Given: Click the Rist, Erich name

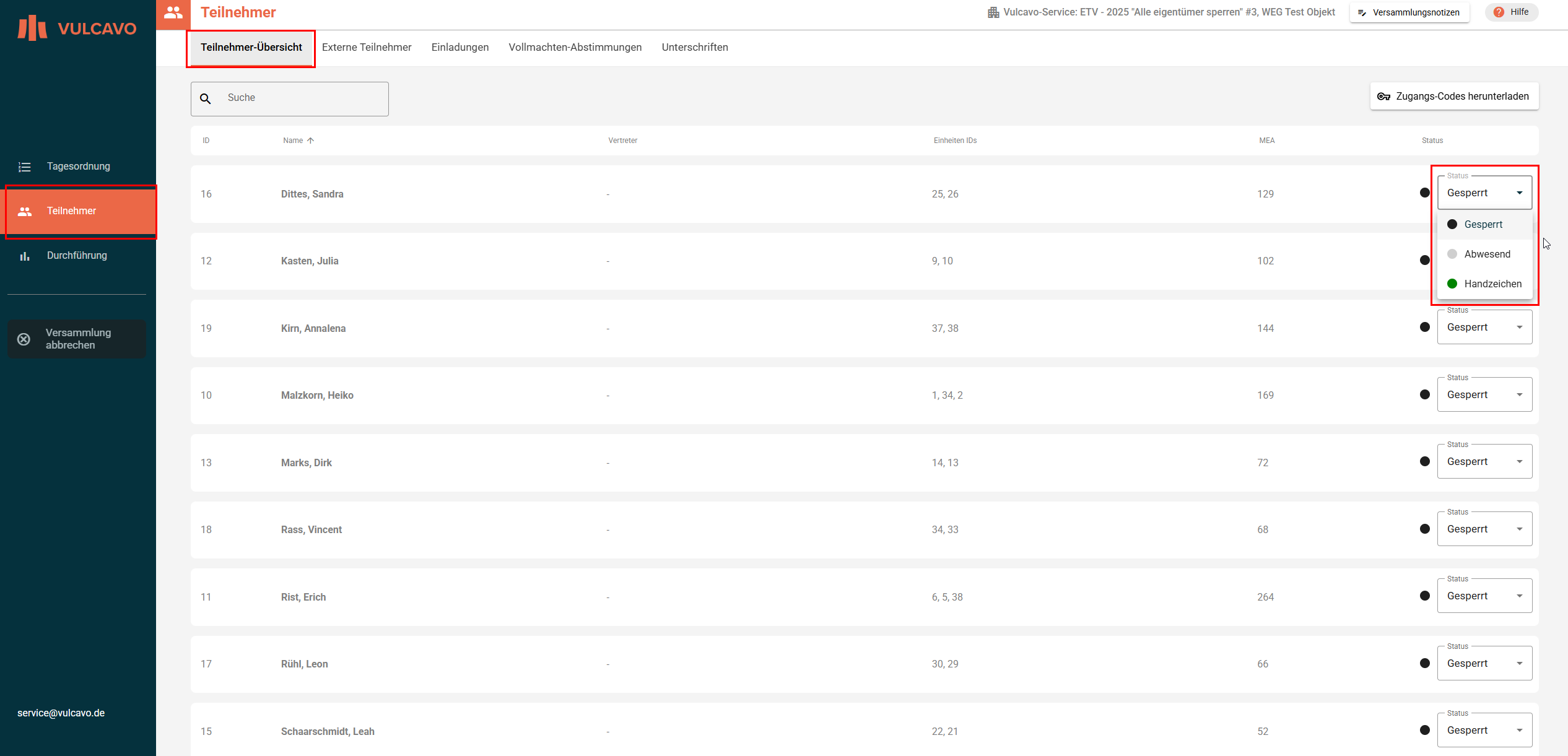Looking at the screenshot, I should pyautogui.click(x=303, y=597).
